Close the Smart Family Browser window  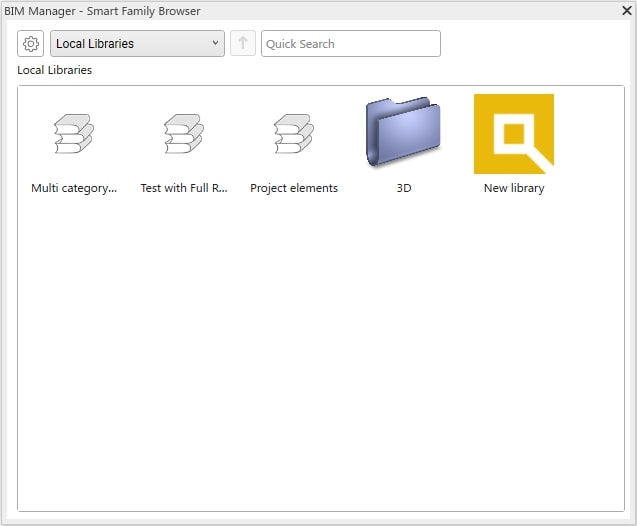(627, 10)
